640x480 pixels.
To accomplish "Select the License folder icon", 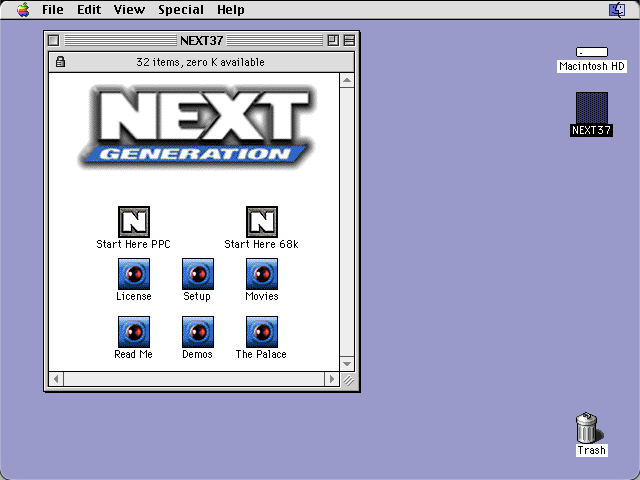I will point(134,274).
